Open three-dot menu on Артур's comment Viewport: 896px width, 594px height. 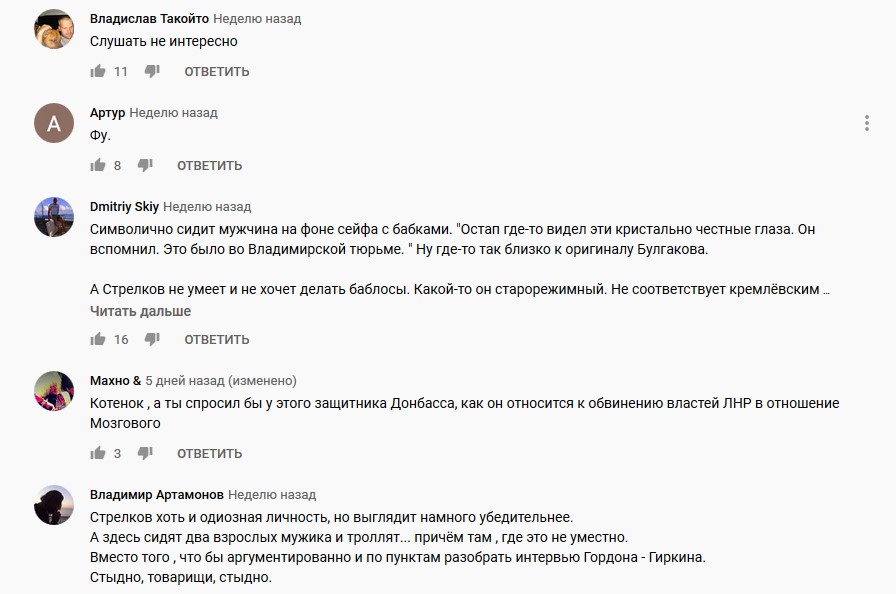867,123
